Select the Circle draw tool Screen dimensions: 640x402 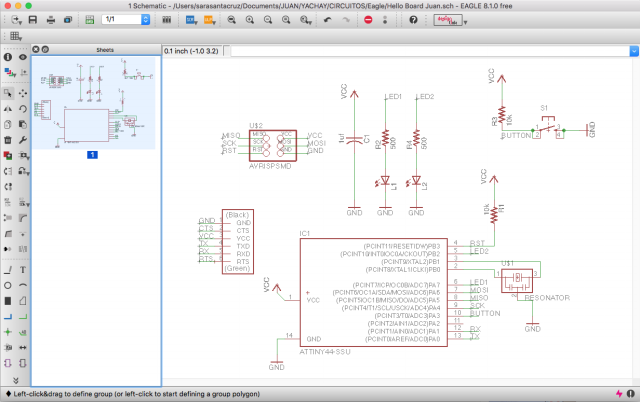tap(8, 285)
